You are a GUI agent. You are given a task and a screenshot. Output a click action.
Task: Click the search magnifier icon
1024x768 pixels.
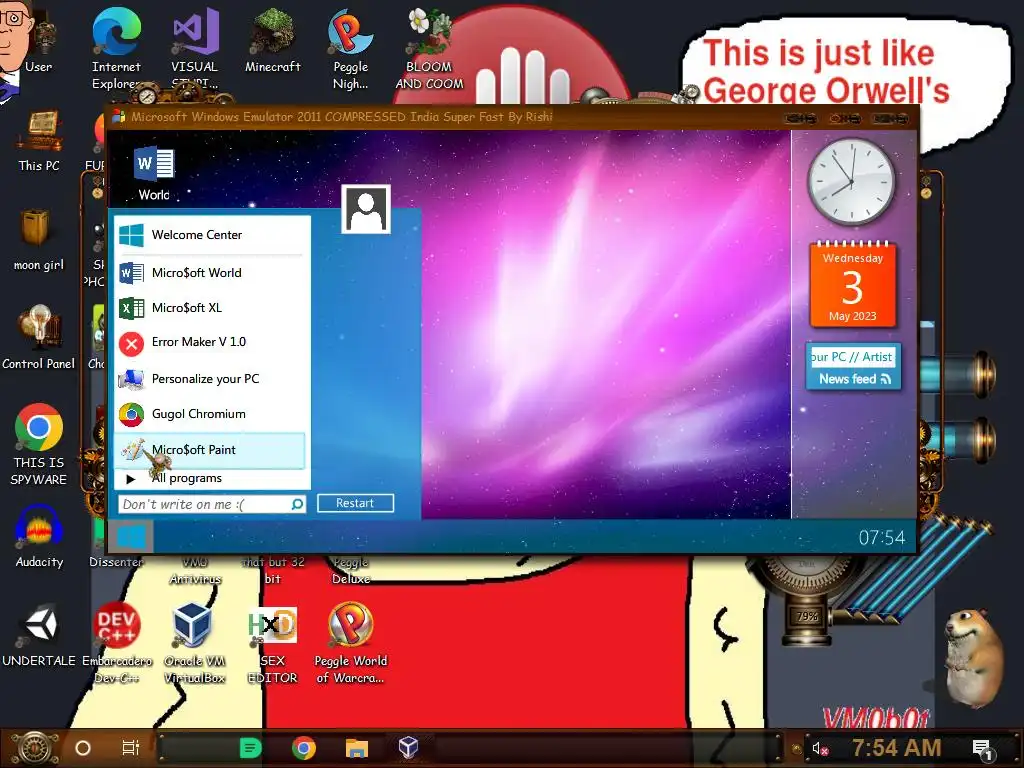297,504
